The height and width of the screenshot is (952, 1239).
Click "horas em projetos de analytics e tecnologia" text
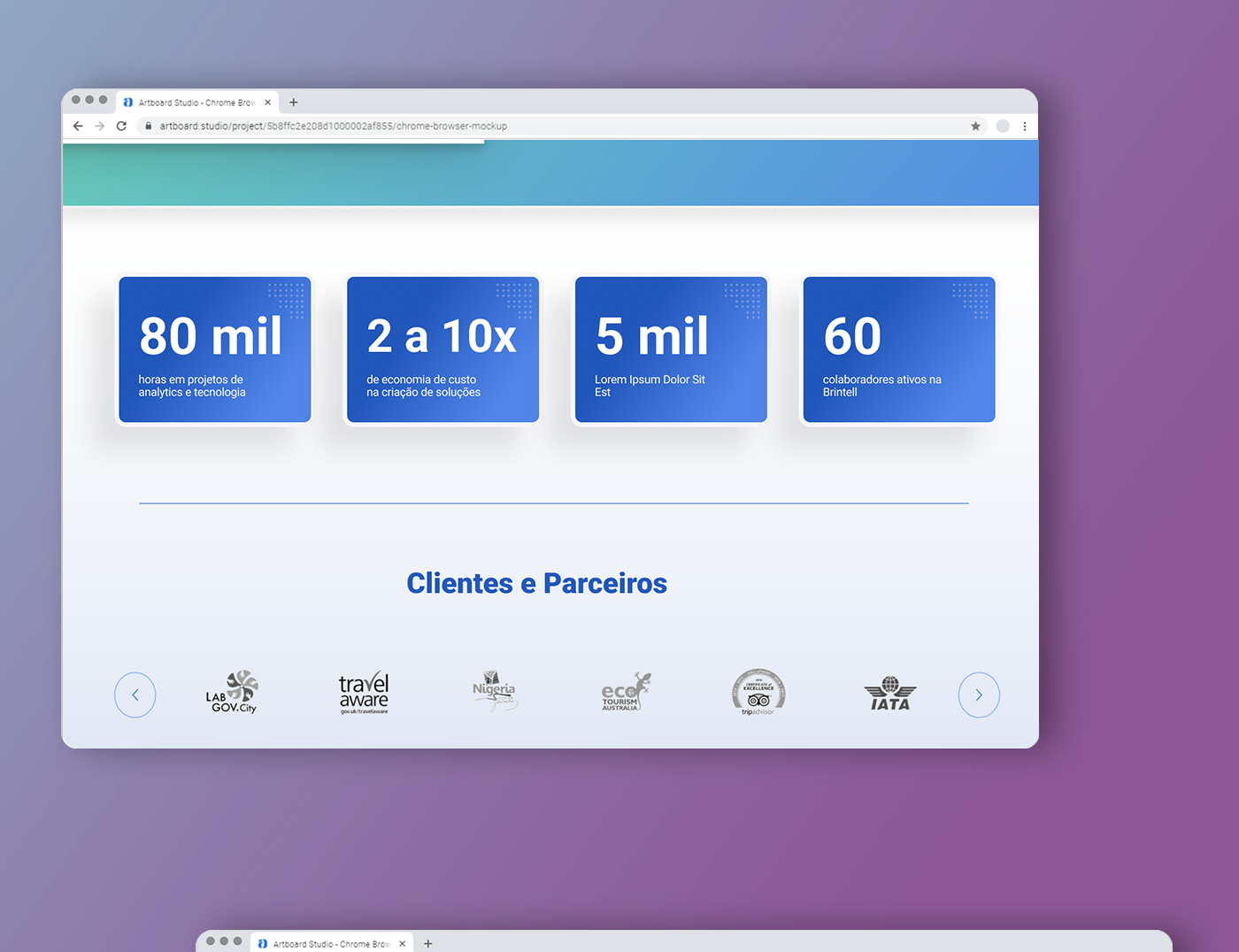click(x=192, y=386)
